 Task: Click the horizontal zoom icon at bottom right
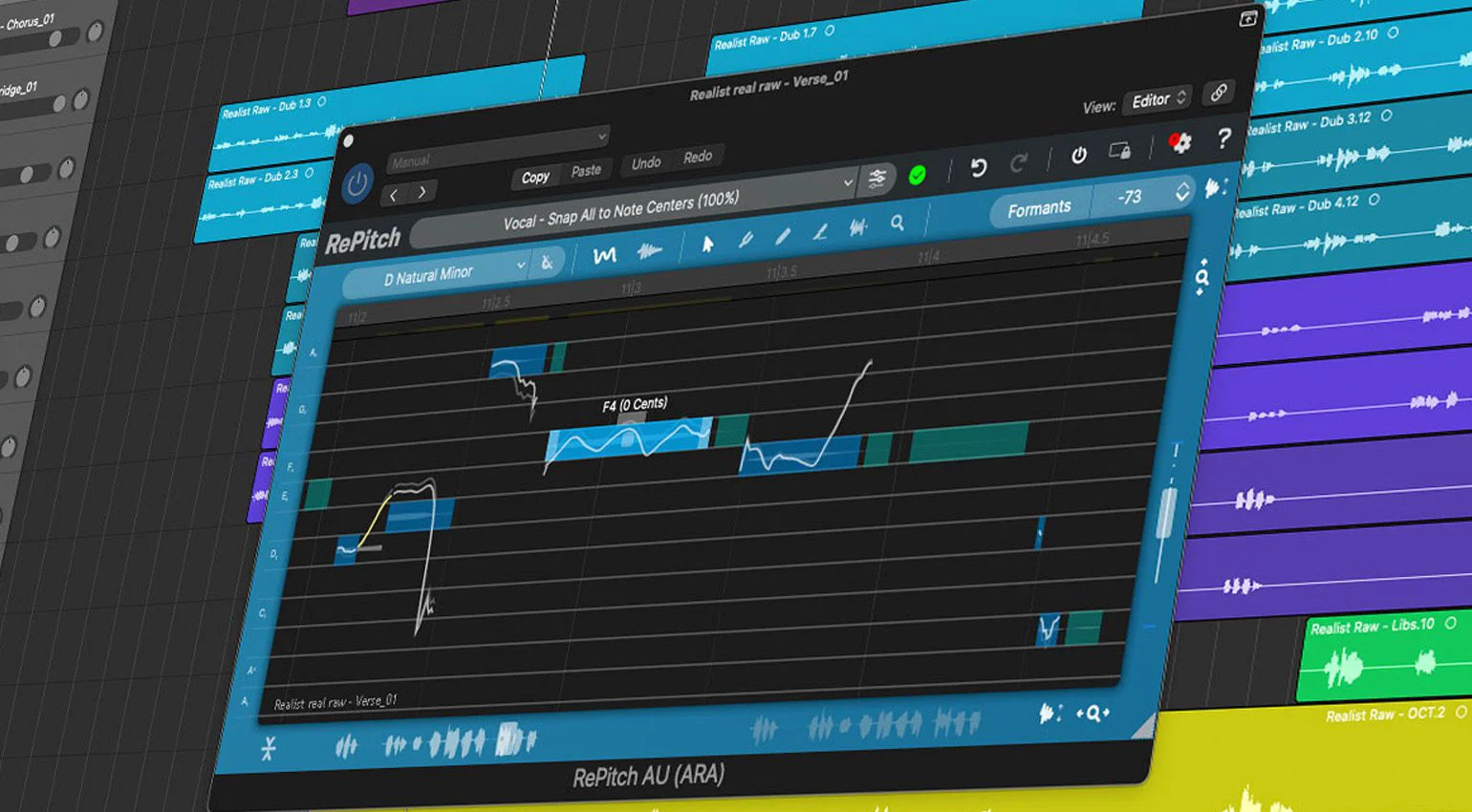click(1093, 713)
